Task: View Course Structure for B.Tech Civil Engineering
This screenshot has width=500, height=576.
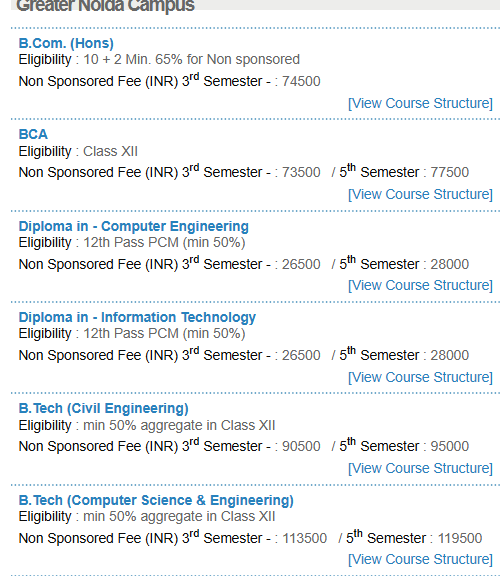Action: tap(420, 468)
